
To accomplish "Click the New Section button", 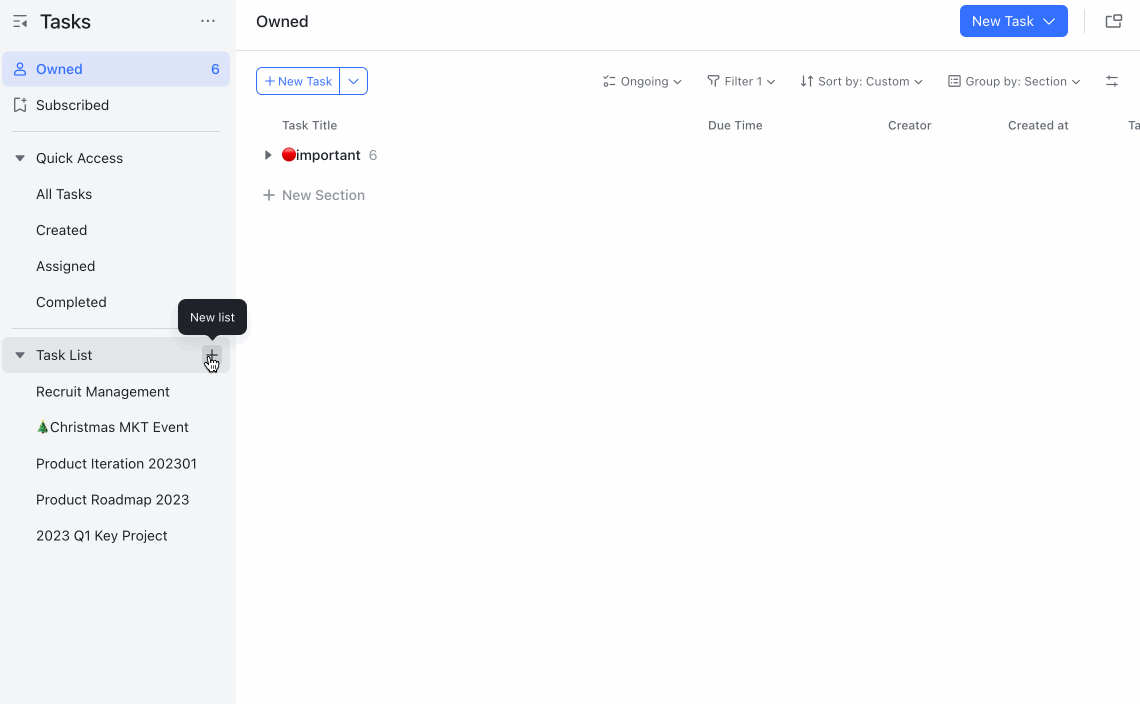I will (315, 195).
